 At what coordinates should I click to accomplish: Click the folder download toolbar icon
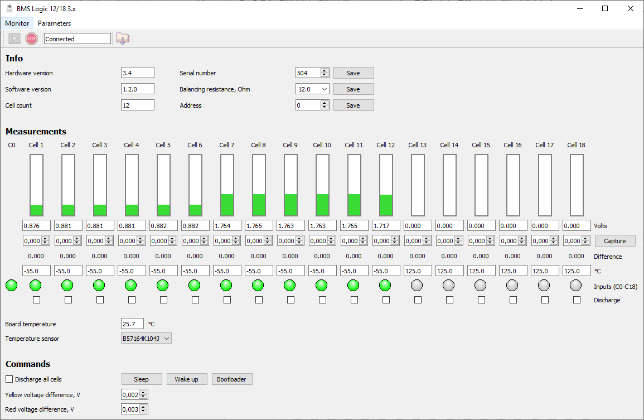(122, 39)
